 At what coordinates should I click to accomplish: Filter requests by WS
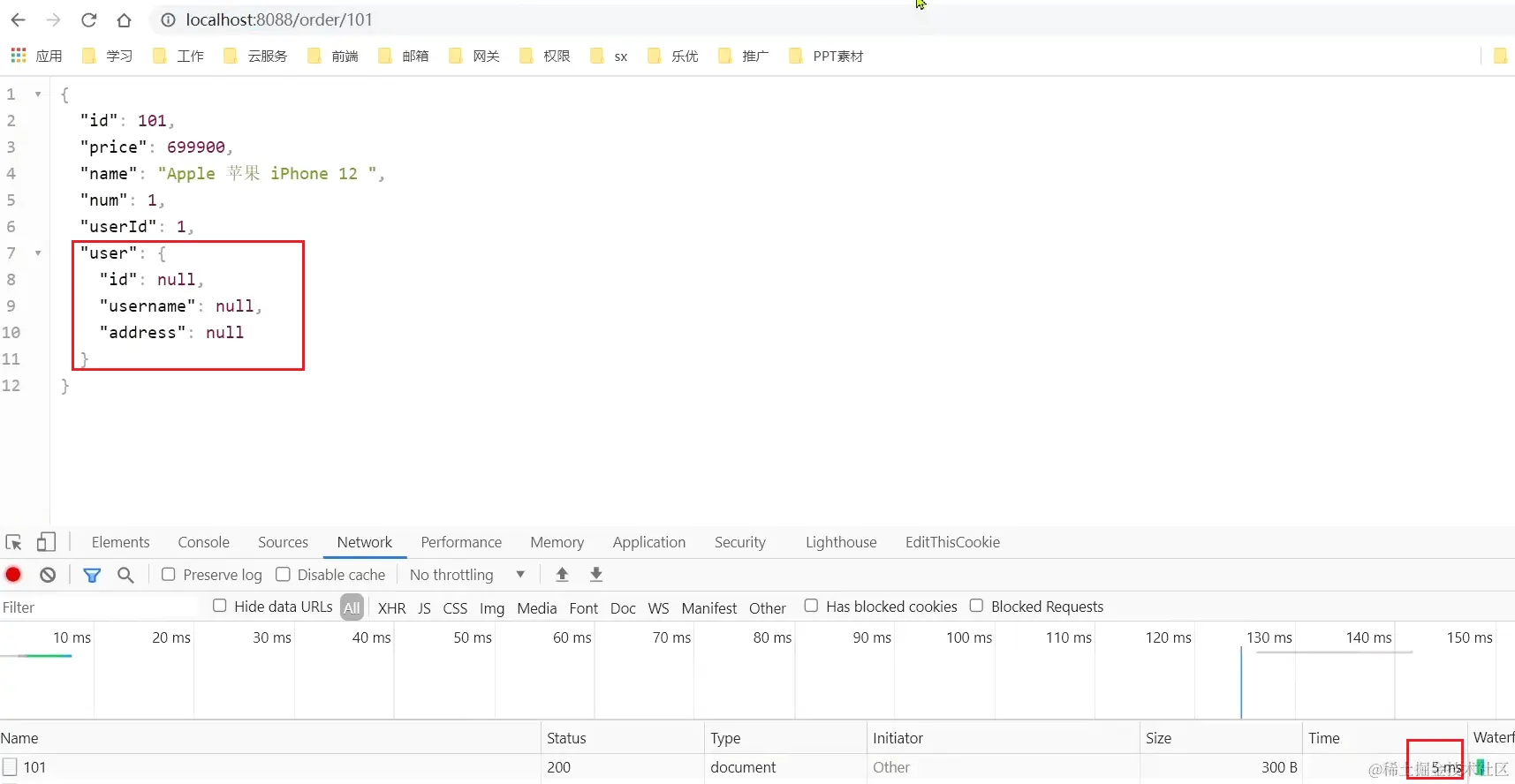click(x=658, y=608)
